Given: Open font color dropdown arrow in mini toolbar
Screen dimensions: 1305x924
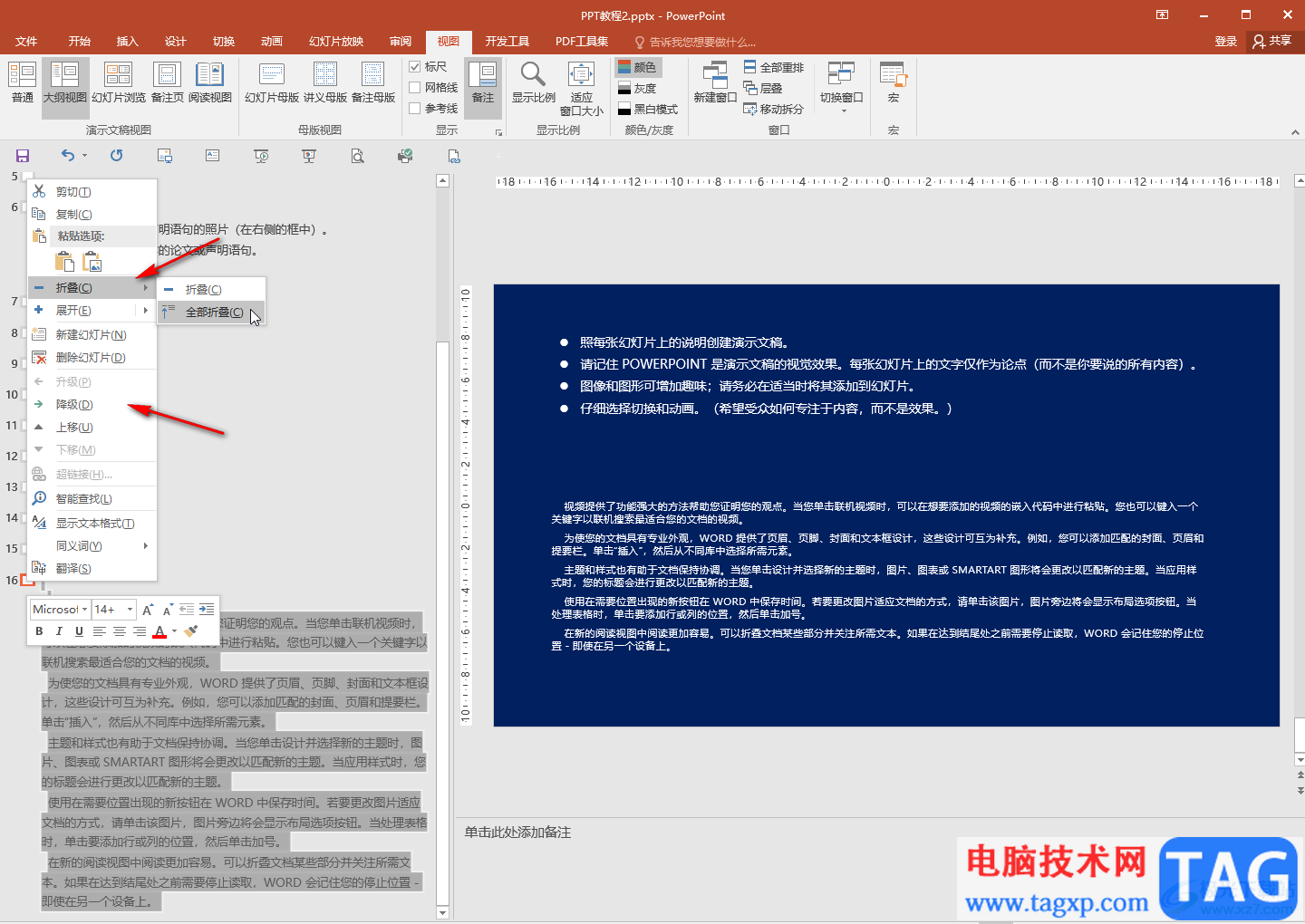Looking at the screenshot, I should [174, 631].
